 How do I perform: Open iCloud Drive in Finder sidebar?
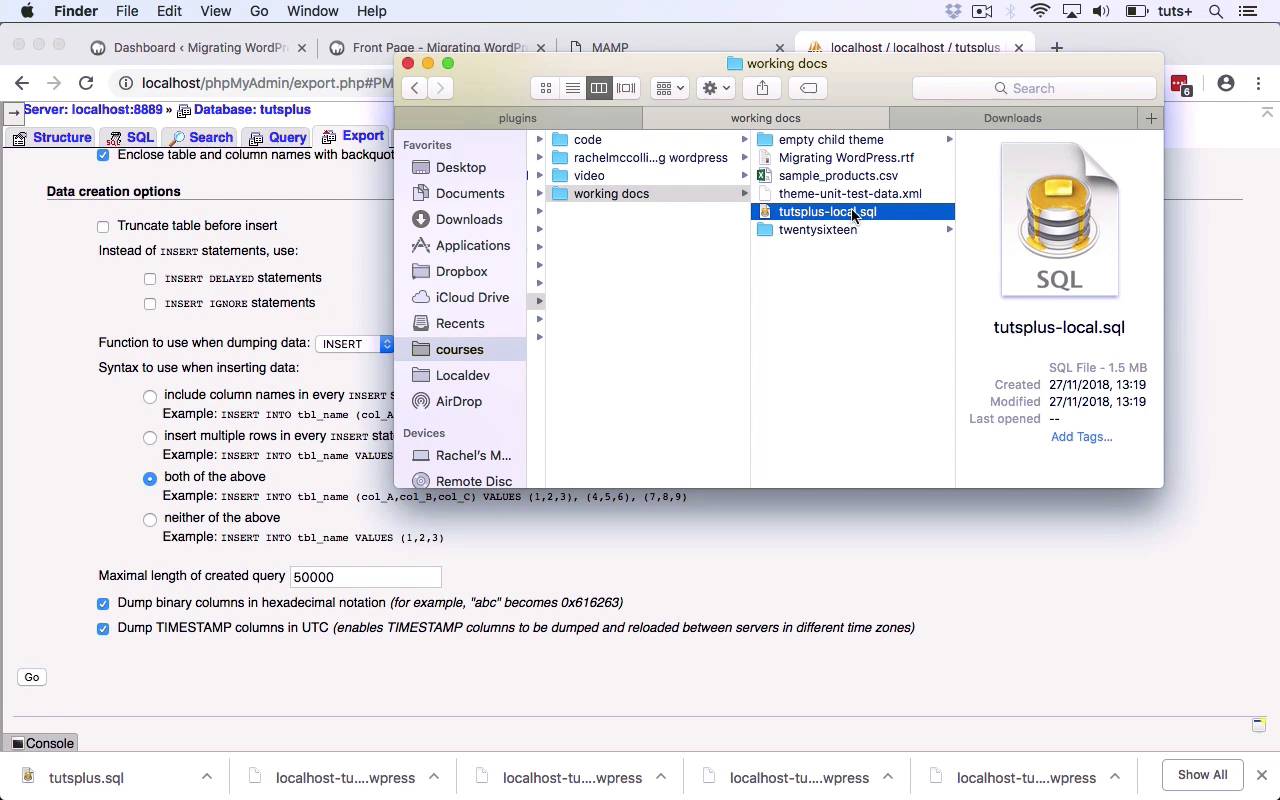pyautogui.click(x=472, y=297)
